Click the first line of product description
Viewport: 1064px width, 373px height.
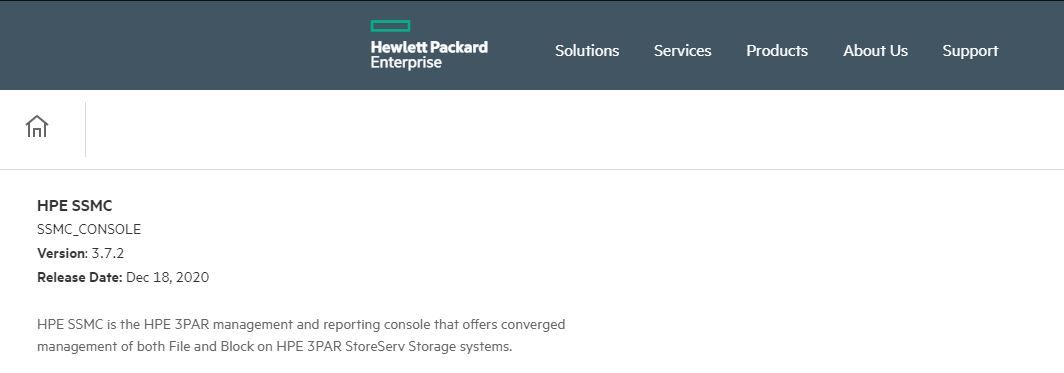coord(301,324)
